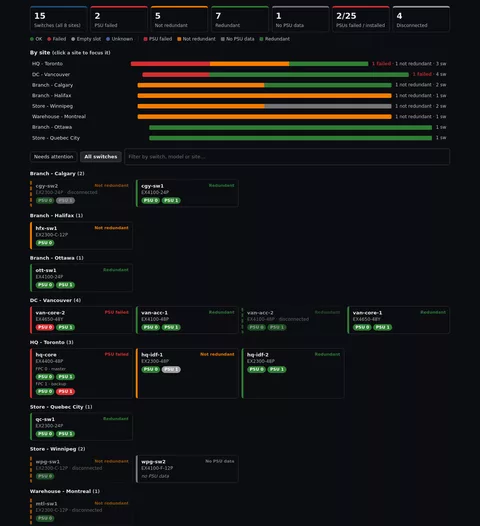Open the hfx-sw1 switch card
The image size is (480, 526).
tap(81, 235)
